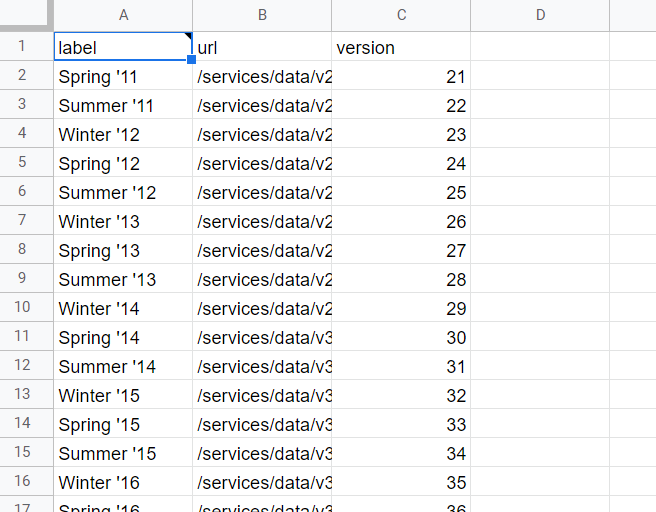The image size is (656, 512).
Task: Select column B header
Action: coord(262,15)
